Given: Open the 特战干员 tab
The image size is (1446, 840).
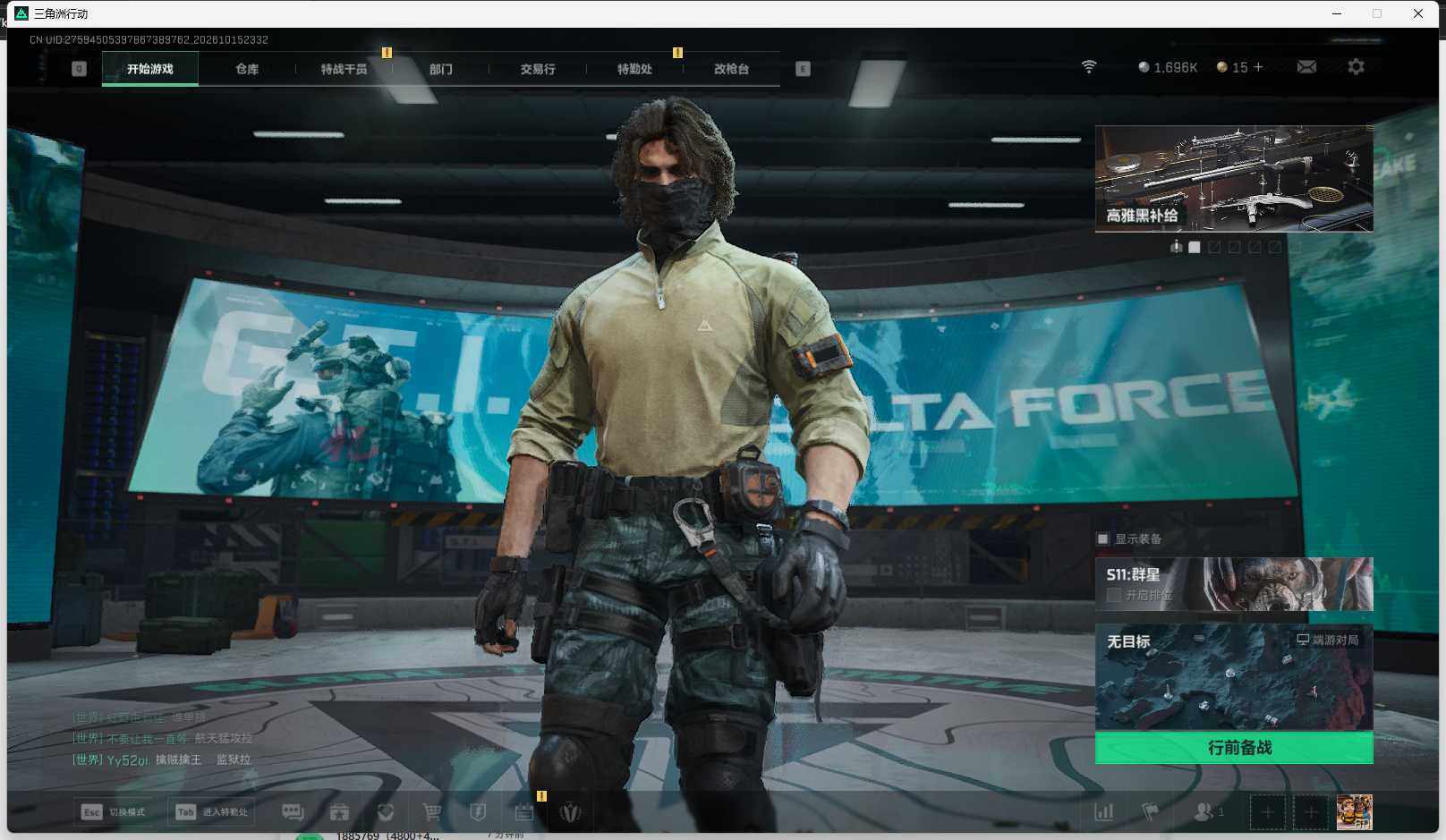Looking at the screenshot, I should 344,69.
